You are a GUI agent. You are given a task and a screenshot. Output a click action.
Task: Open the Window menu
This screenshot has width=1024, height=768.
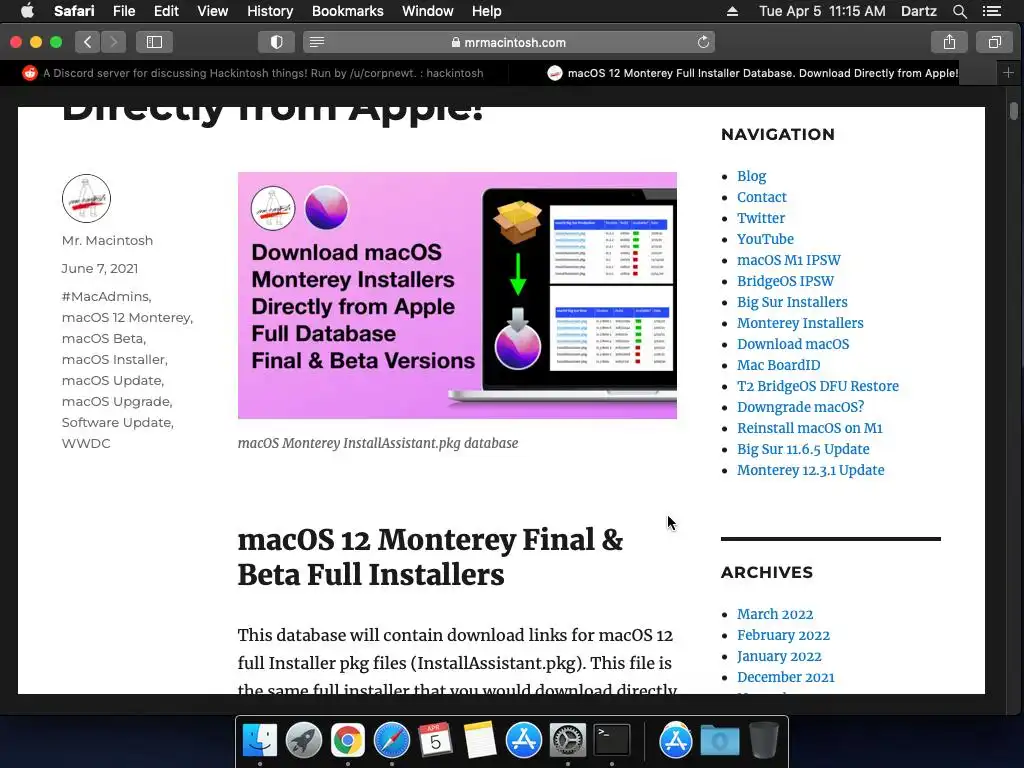click(428, 11)
